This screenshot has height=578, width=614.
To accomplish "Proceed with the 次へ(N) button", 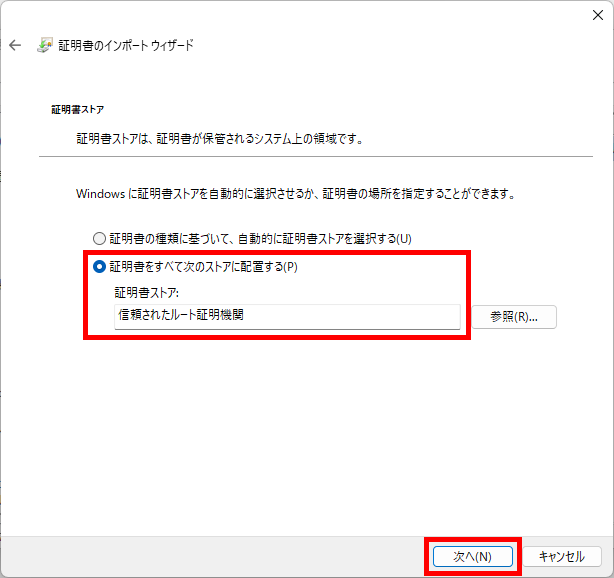I will tap(473, 556).
